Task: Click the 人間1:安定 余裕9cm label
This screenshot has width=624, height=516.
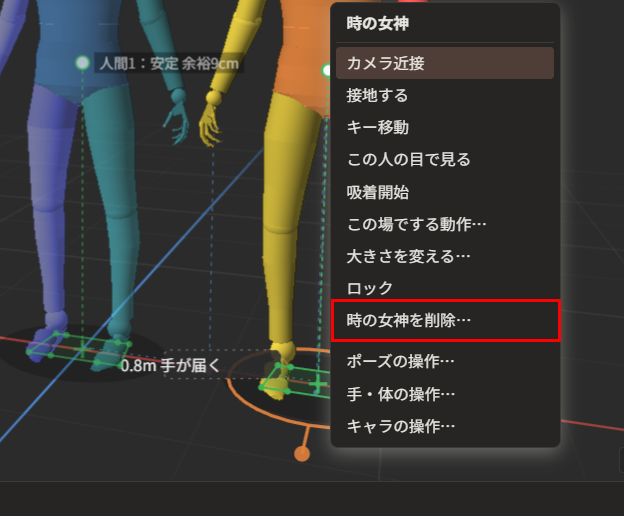Action: coord(169,63)
